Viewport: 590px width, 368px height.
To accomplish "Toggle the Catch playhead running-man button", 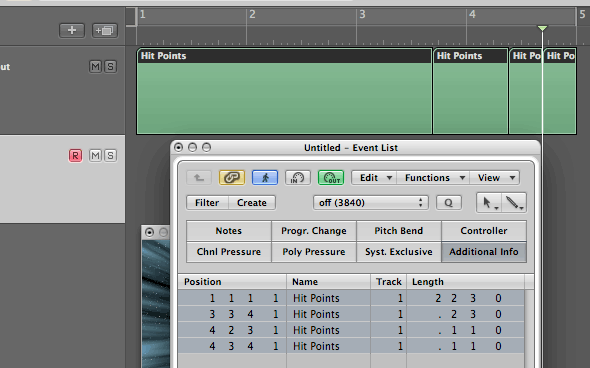I will click(265, 178).
